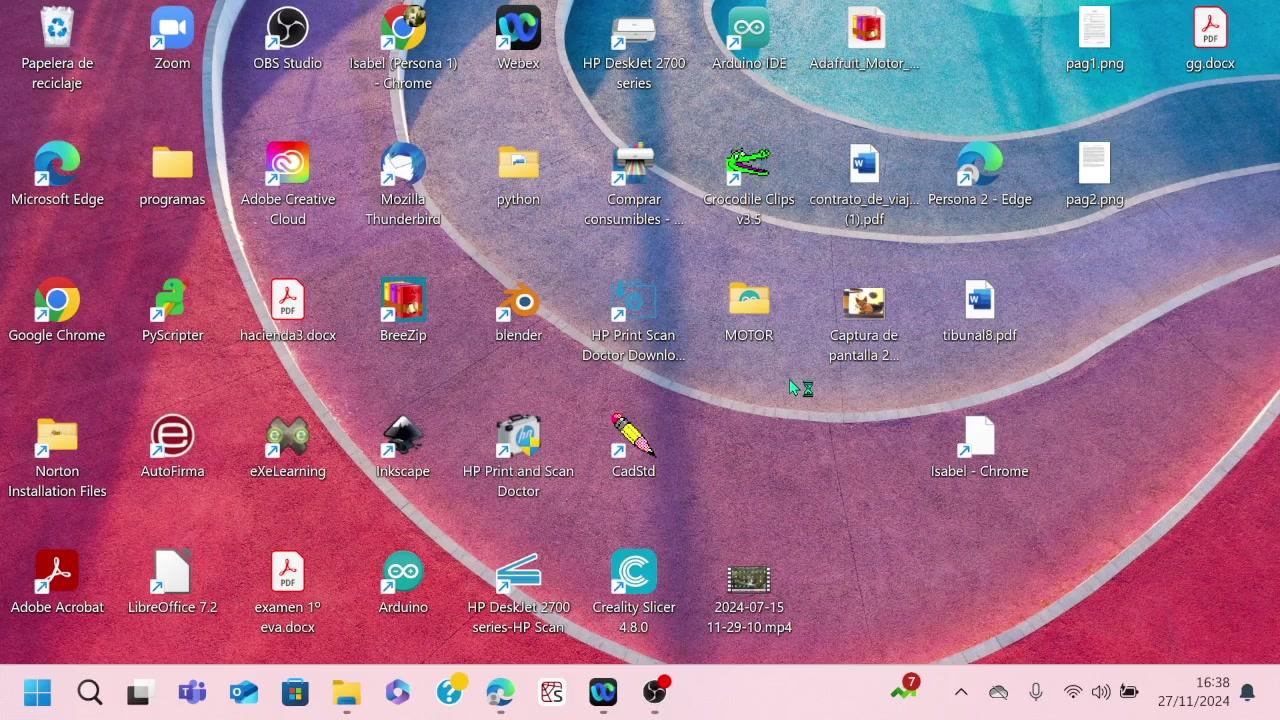
Task: Select the HP Print and Scan Doctor shortcut
Action: [x=518, y=457]
